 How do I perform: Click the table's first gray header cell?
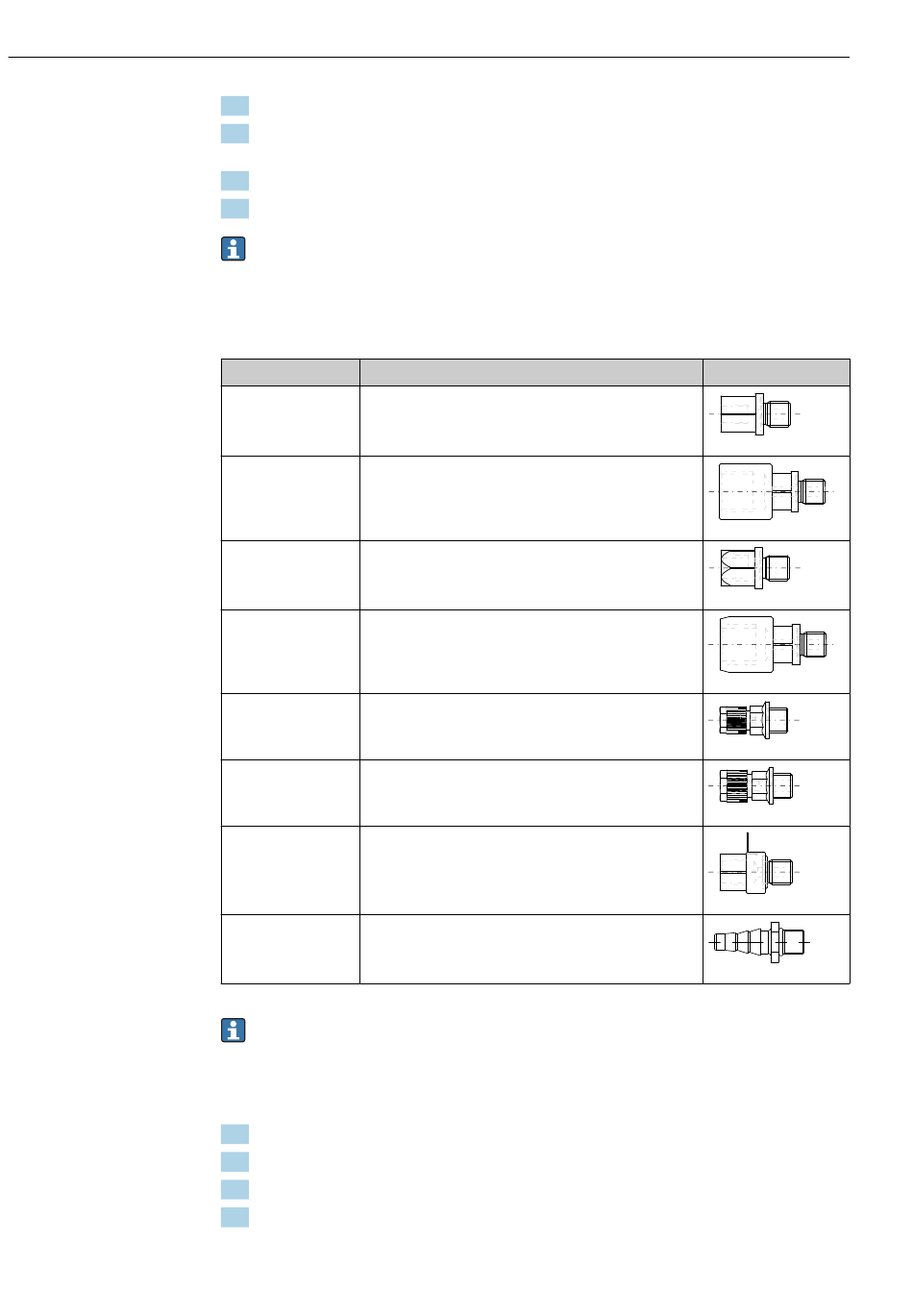click(x=290, y=373)
